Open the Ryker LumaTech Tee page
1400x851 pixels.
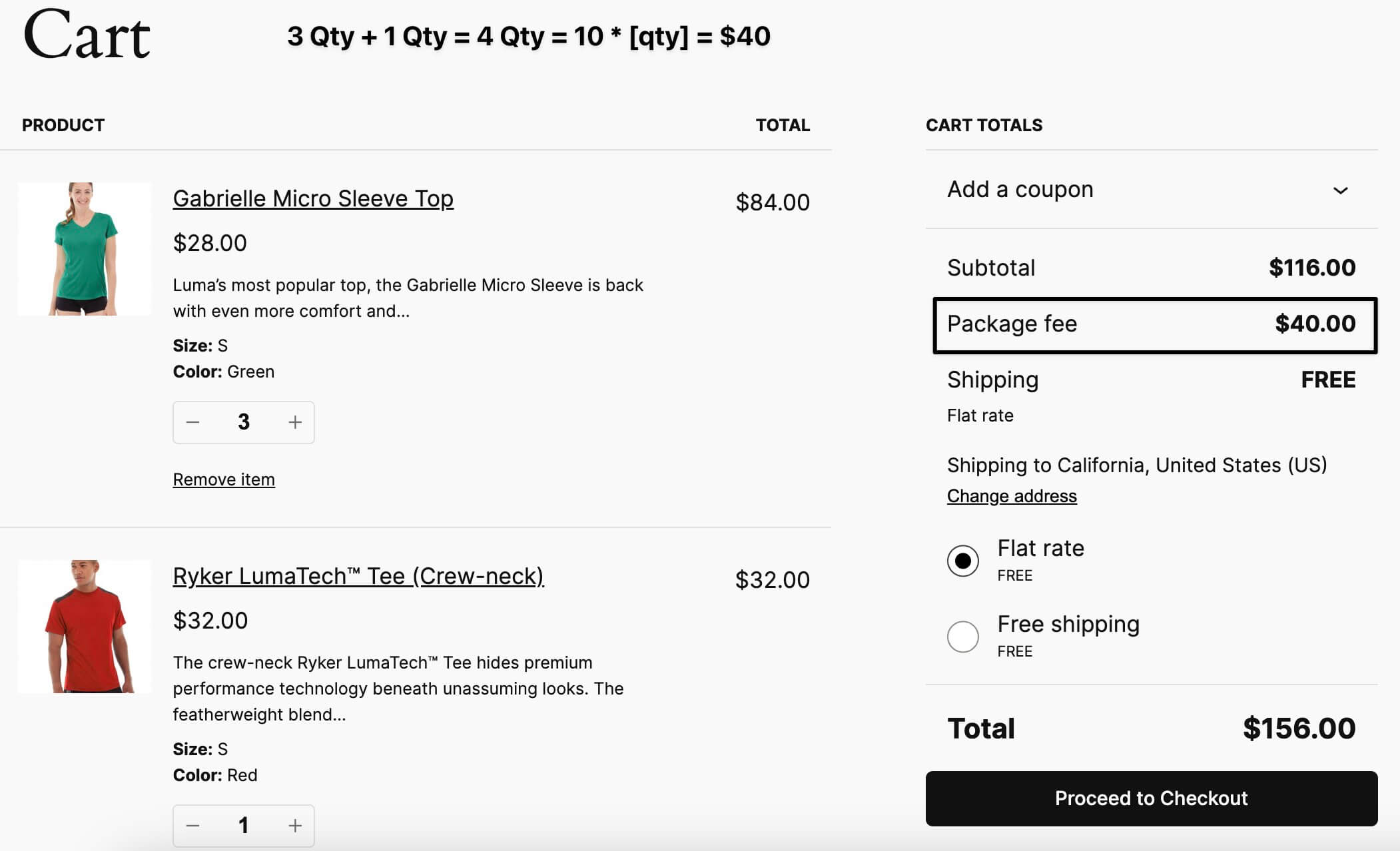[358, 576]
